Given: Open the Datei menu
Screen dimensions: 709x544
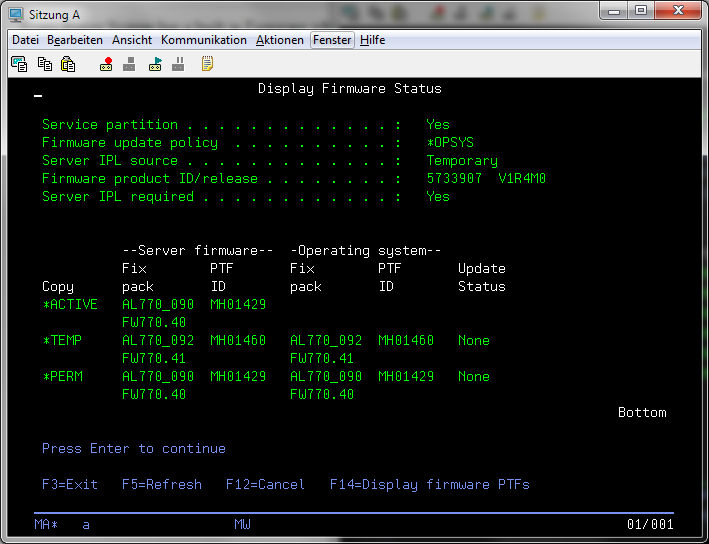Looking at the screenshot, I should coord(26,40).
